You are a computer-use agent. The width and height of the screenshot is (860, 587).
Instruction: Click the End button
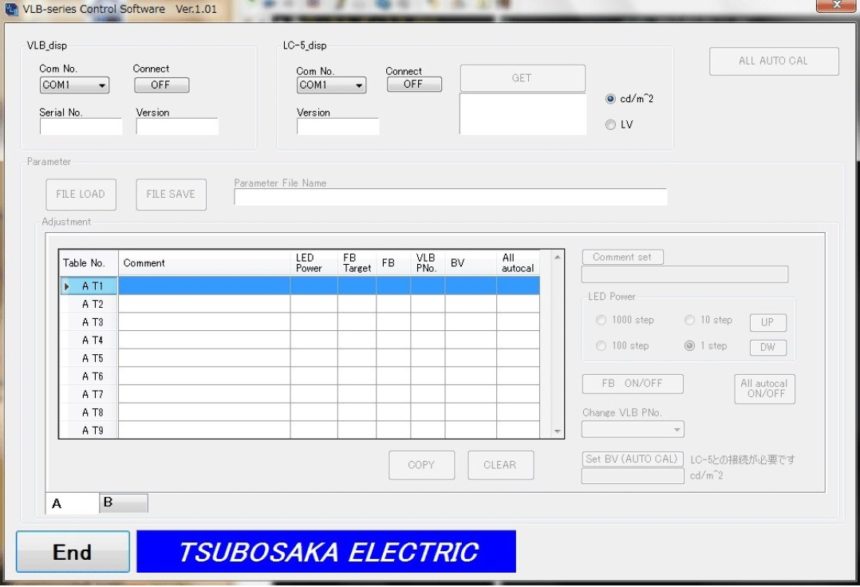point(73,552)
